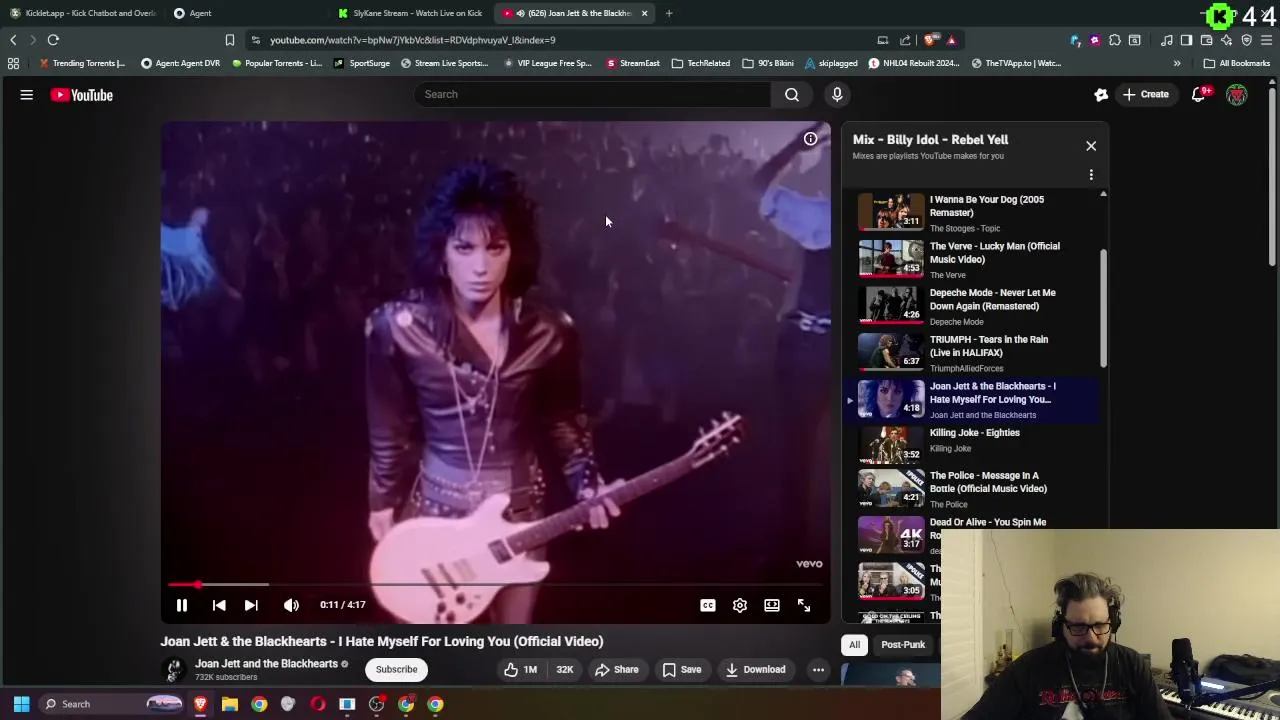Enter full screen mode

click(804, 605)
